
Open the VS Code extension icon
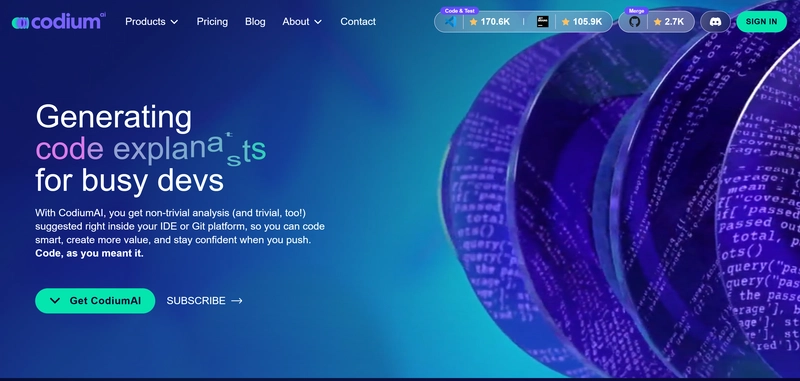tap(450, 21)
